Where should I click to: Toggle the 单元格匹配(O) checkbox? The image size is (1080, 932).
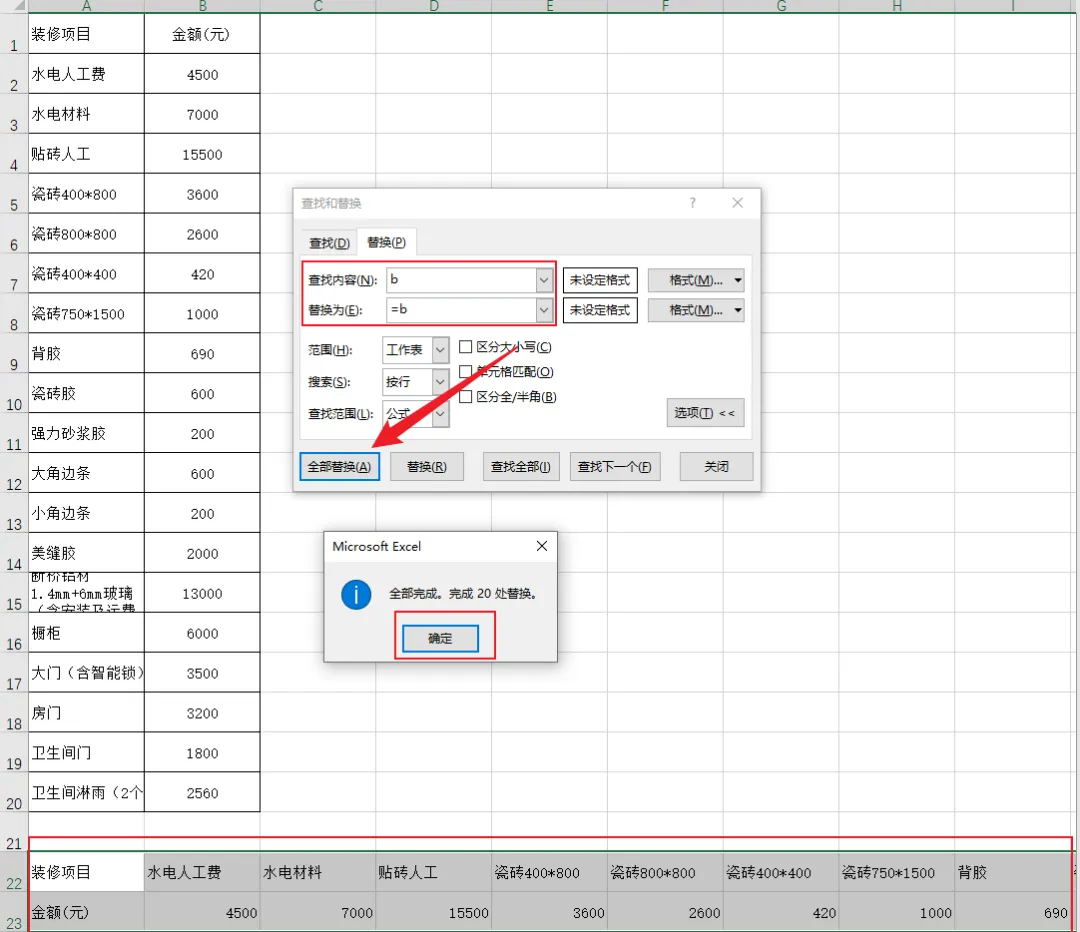pos(466,371)
